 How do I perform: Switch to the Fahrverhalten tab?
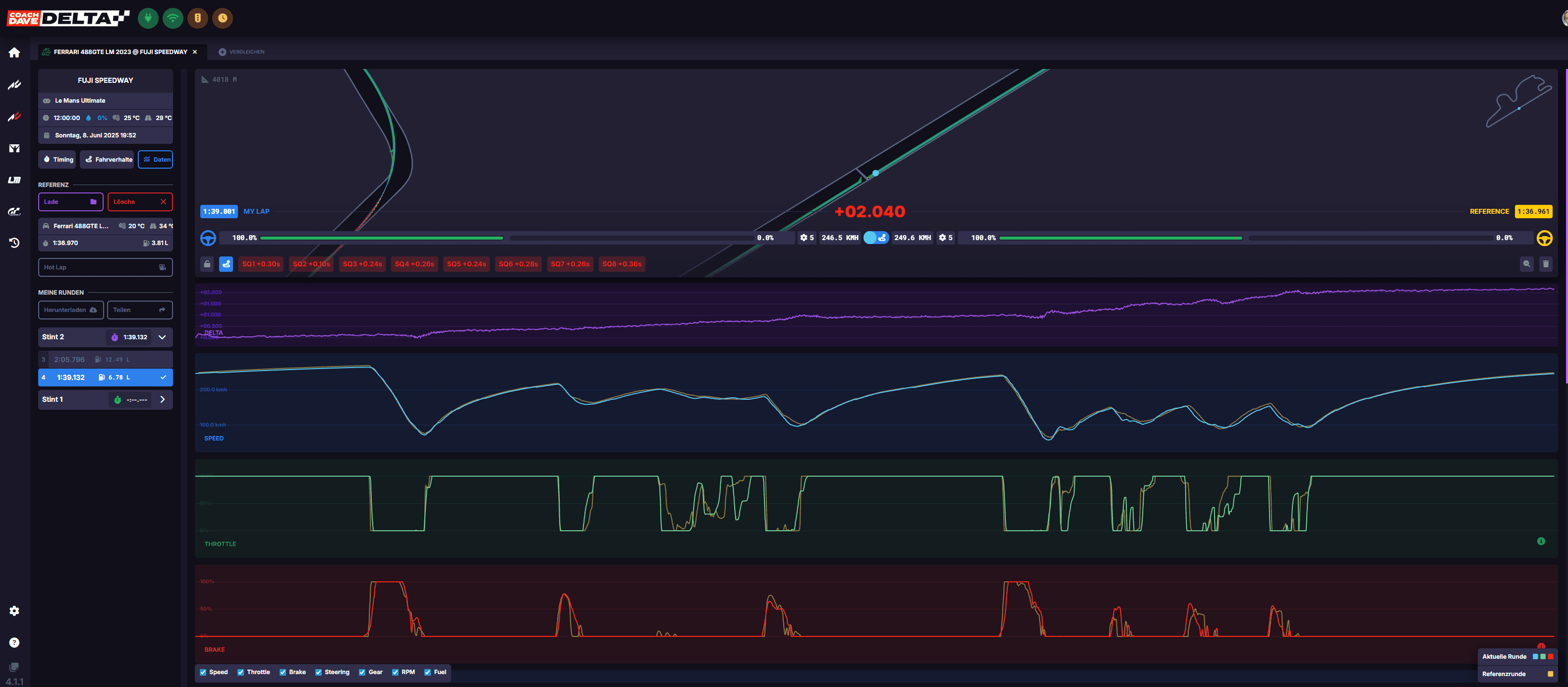pos(107,159)
